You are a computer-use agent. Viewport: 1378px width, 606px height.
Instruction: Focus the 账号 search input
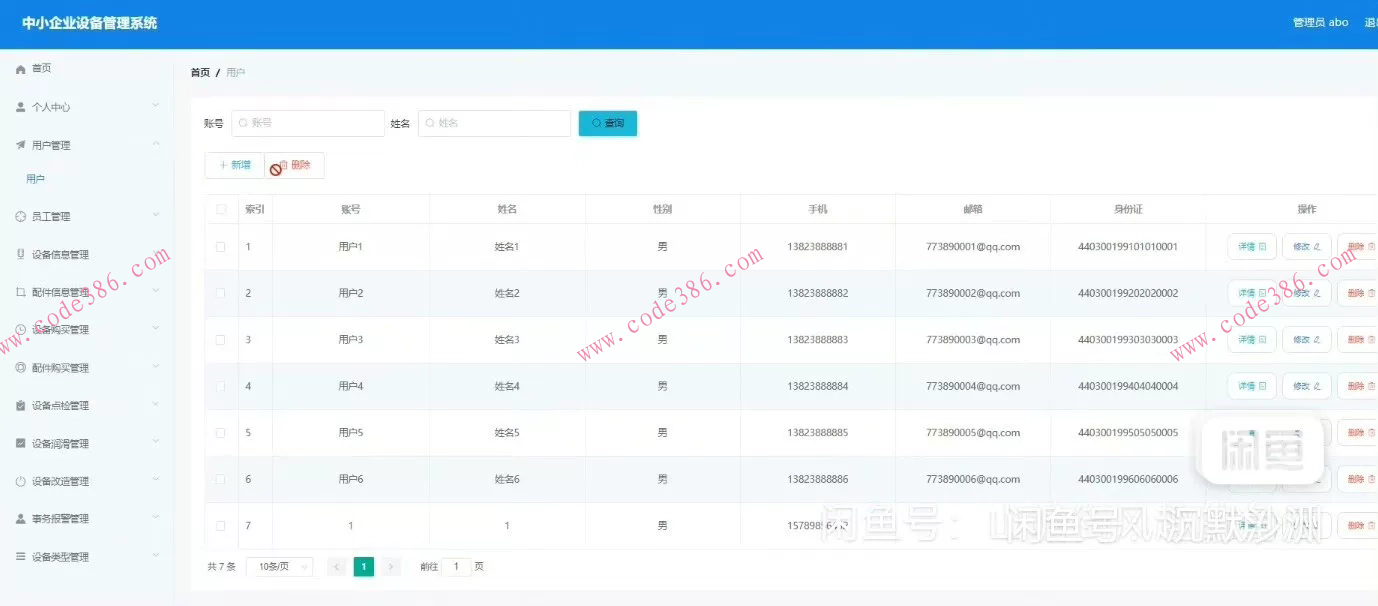308,123
